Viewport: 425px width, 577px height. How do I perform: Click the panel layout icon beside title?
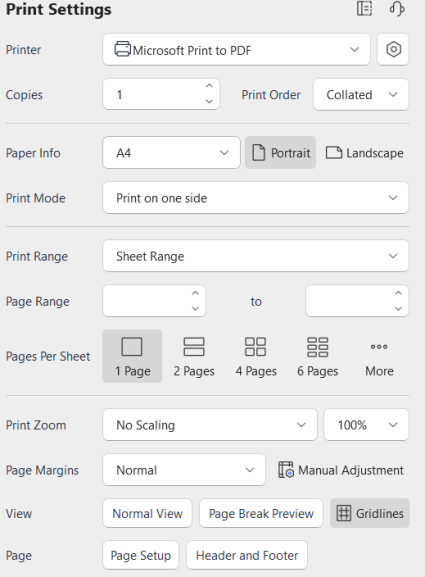364,8
